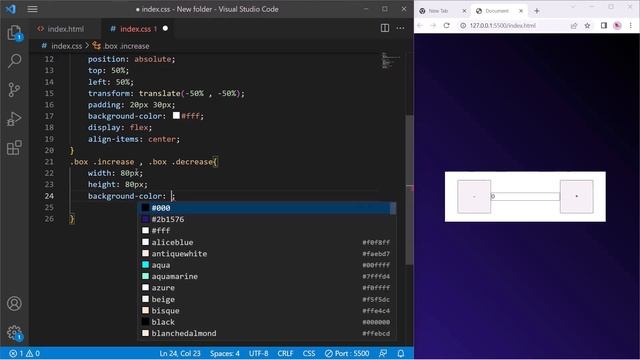The image size is (640, 360).
Task: Close the New Tab browser tab
Action: (x=464, y=11)
